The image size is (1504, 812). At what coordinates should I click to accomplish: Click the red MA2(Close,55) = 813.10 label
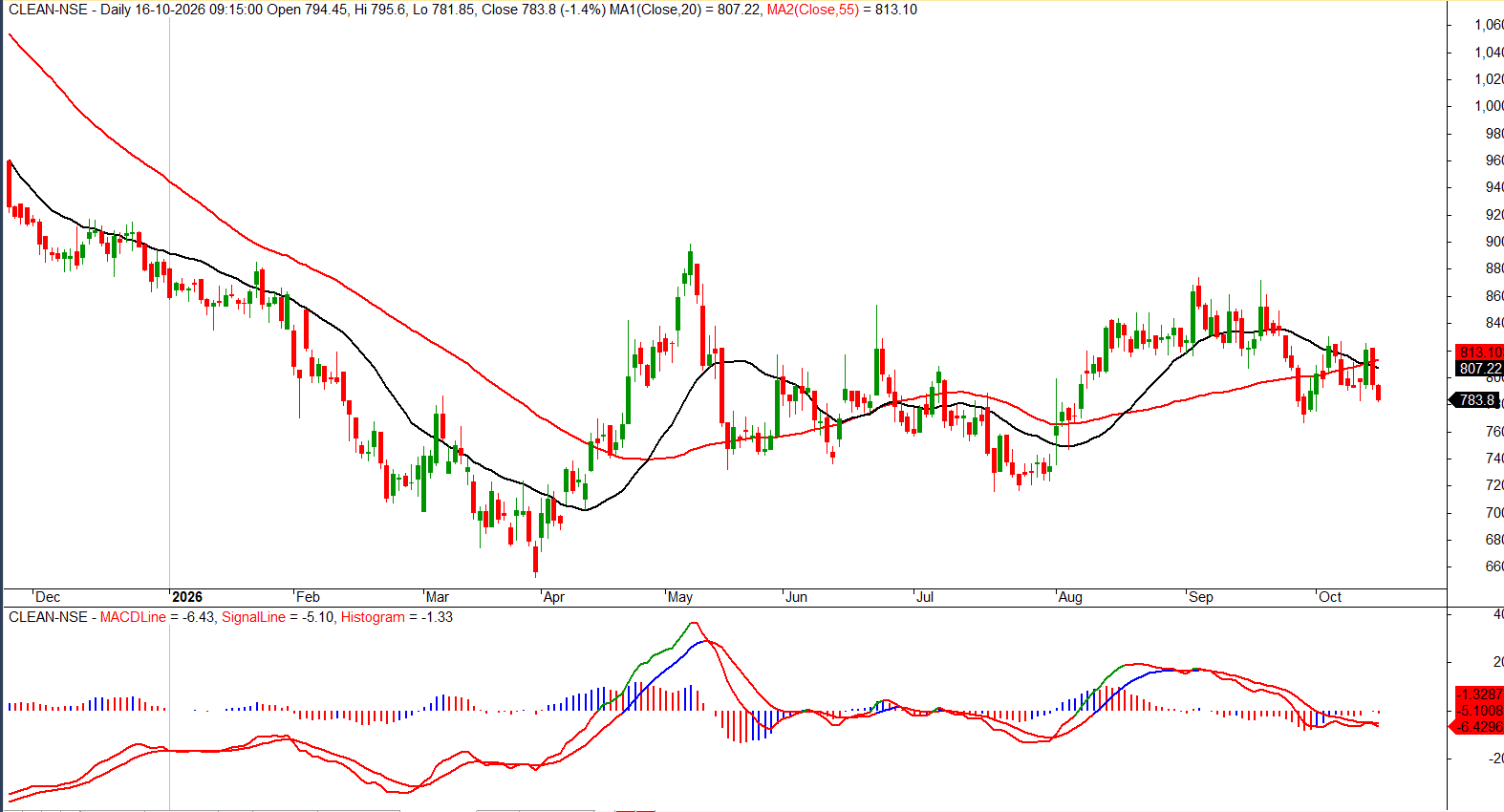(842, 10)
